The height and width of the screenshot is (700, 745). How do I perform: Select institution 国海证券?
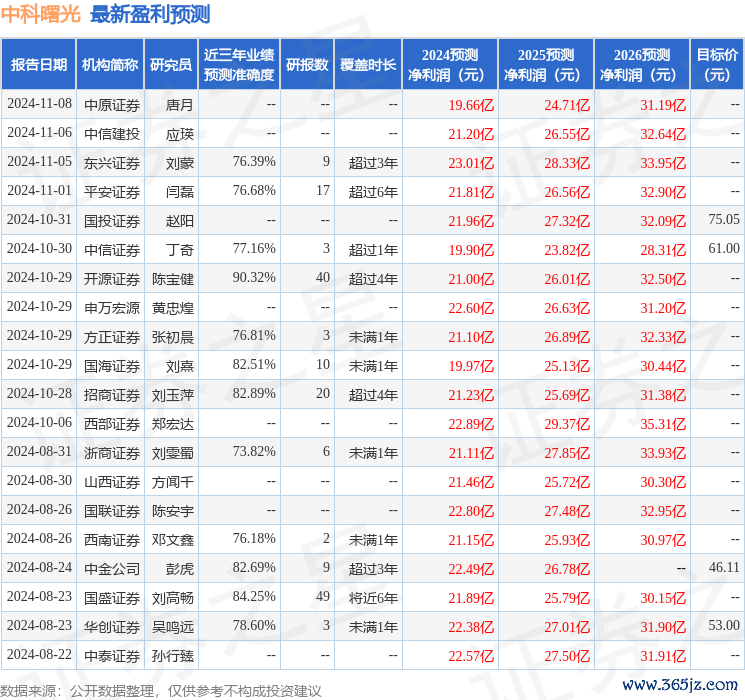(x=112, y=366)
